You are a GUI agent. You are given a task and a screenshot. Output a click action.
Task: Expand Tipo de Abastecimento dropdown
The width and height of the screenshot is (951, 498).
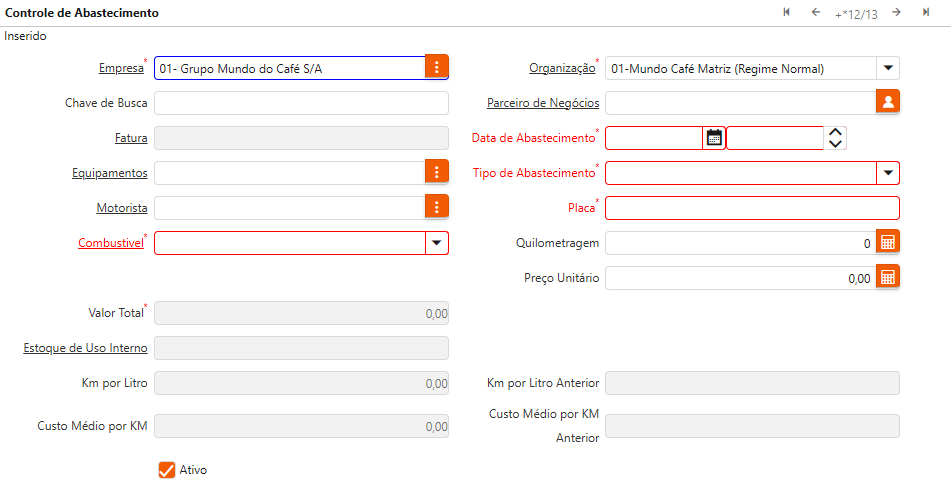[888, 173]
